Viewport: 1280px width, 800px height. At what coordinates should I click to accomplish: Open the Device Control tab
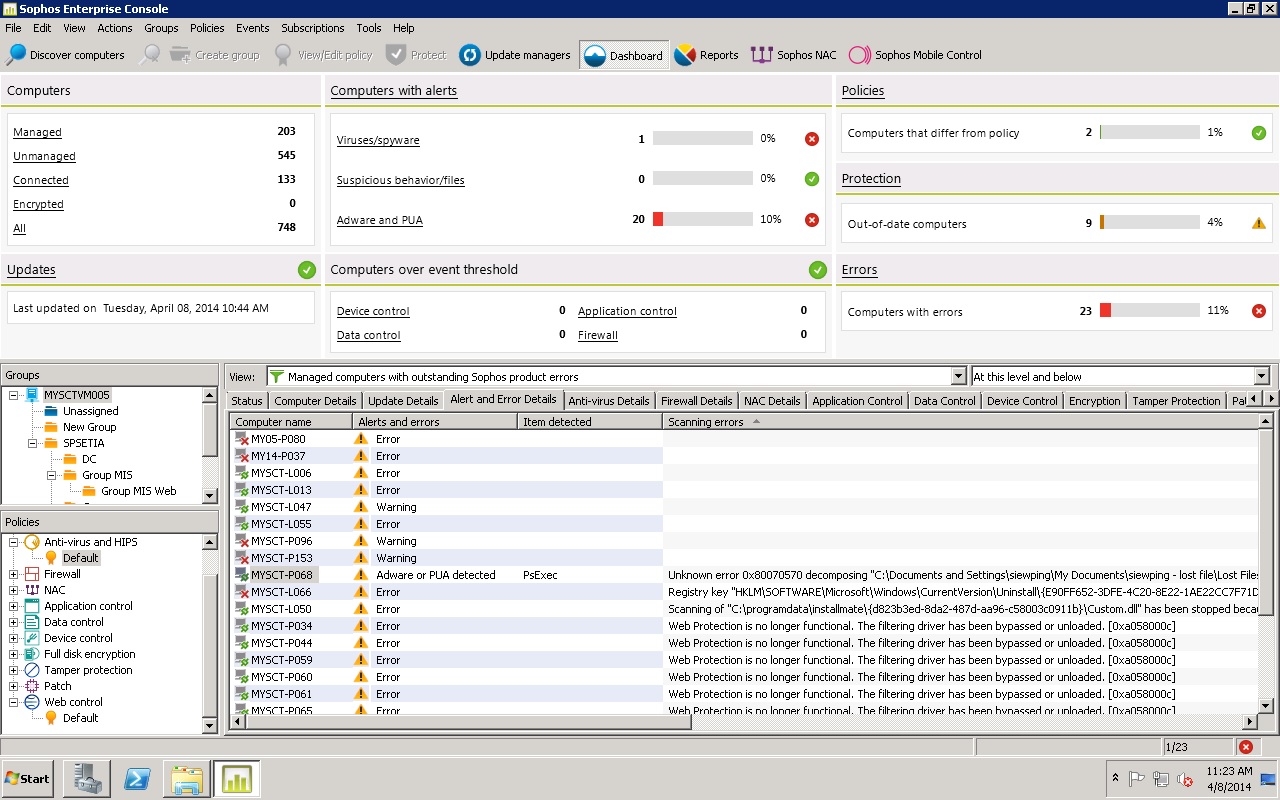[1022, 401]
